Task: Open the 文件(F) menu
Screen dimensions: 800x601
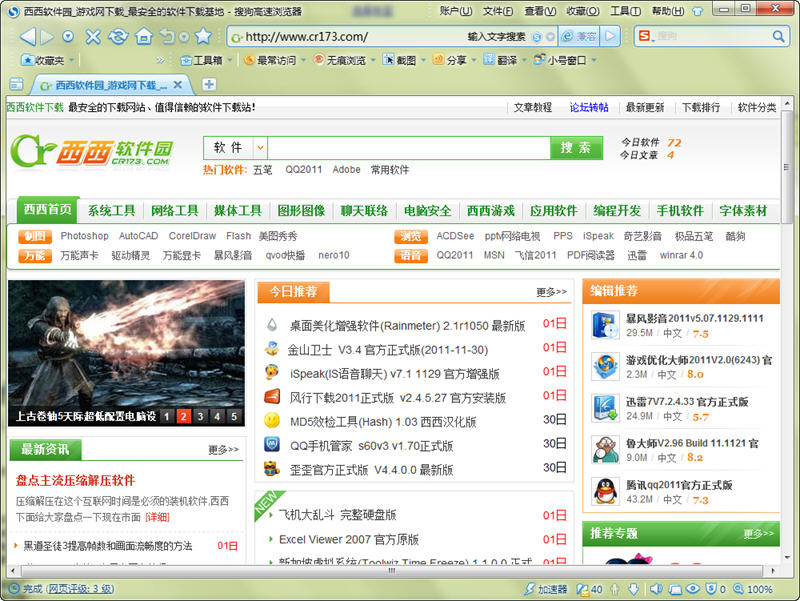Action: tap(498, 11)
